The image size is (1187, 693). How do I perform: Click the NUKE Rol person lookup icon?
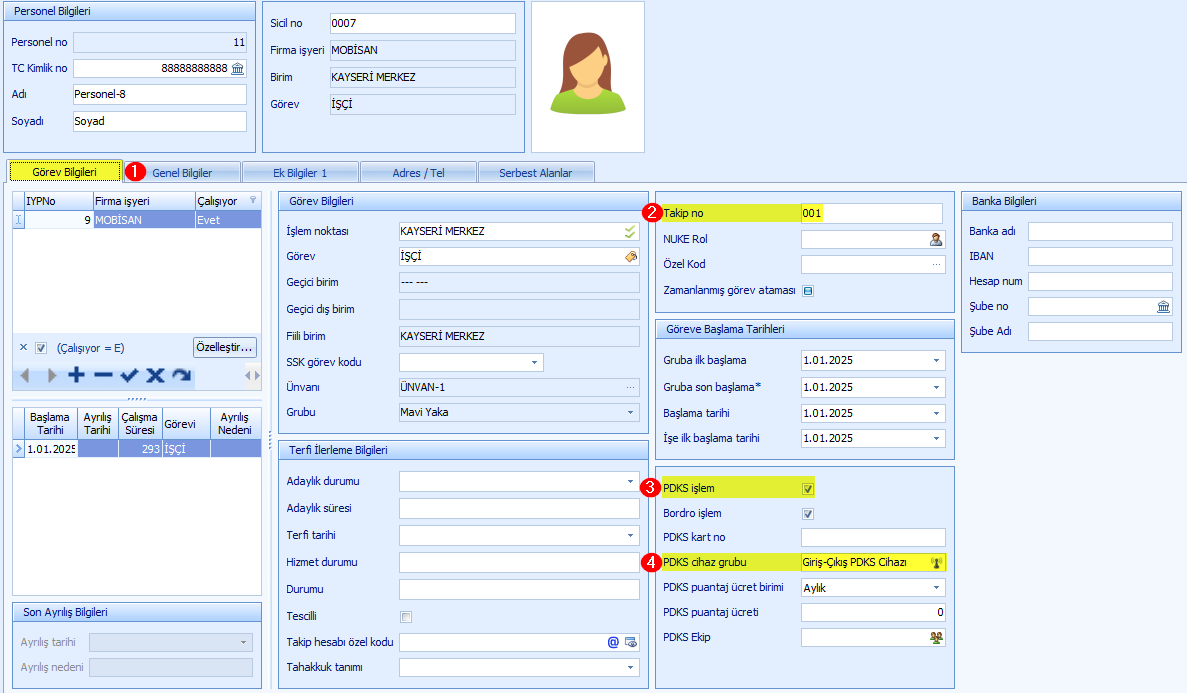pyautogui.click(x=936, y=239)
